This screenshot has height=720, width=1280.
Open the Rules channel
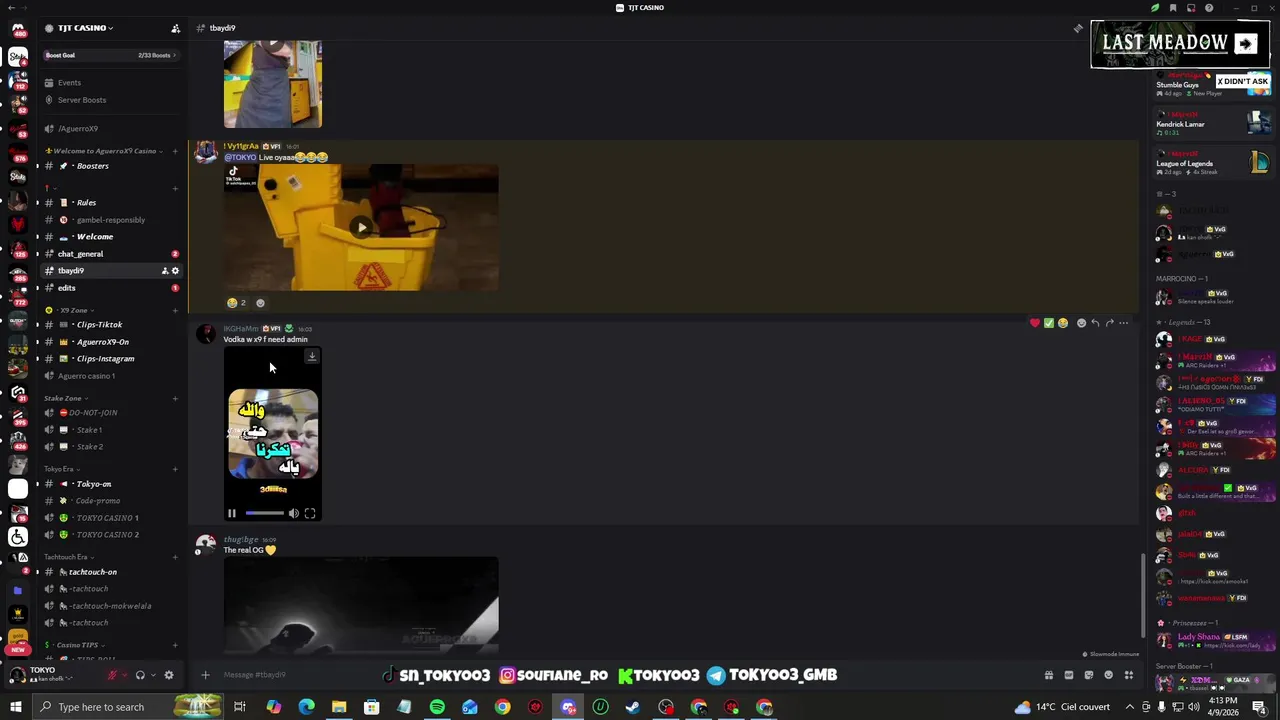click(110, 203)
